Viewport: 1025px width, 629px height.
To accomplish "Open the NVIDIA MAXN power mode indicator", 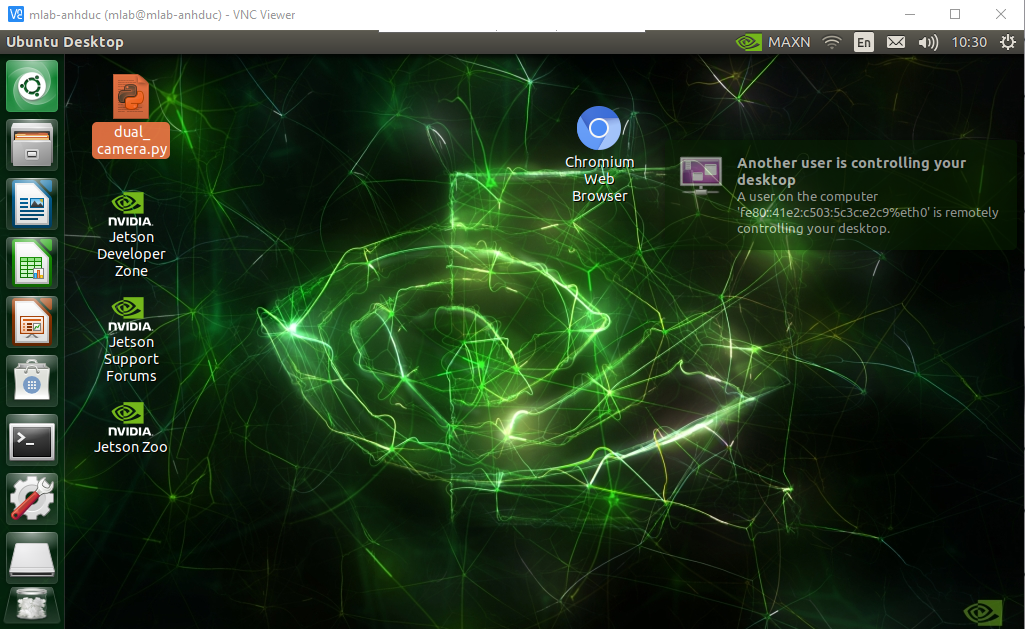I will coord(773,42).
